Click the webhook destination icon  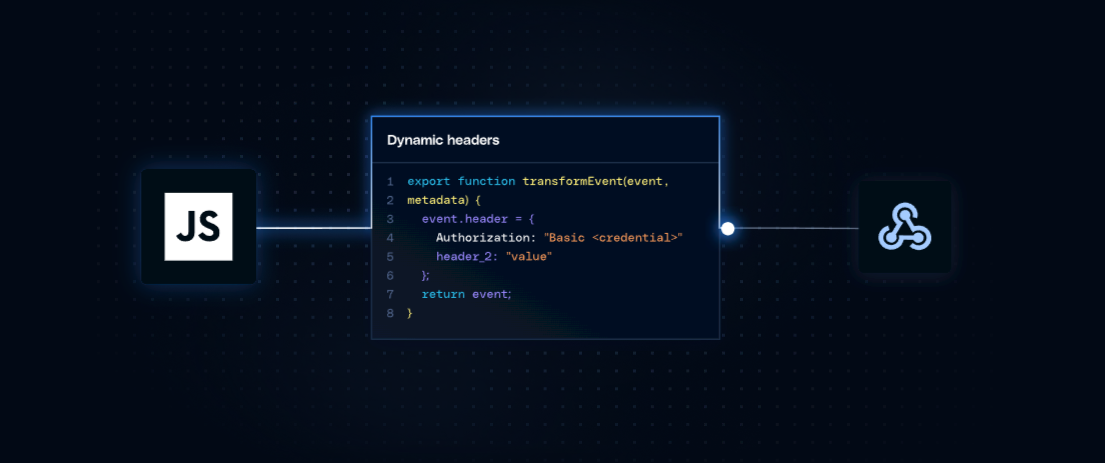(905, 226)
